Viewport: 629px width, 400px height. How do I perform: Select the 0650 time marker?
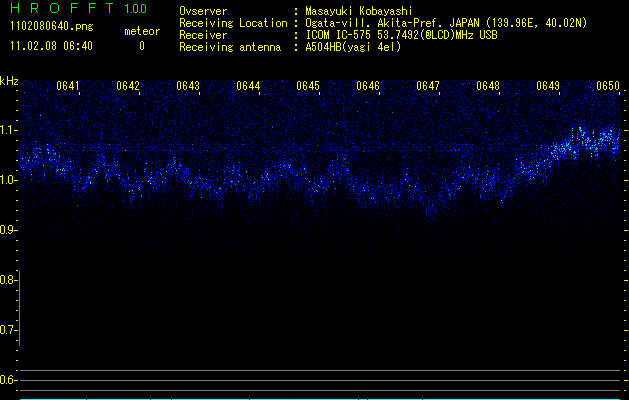(608, 86)
